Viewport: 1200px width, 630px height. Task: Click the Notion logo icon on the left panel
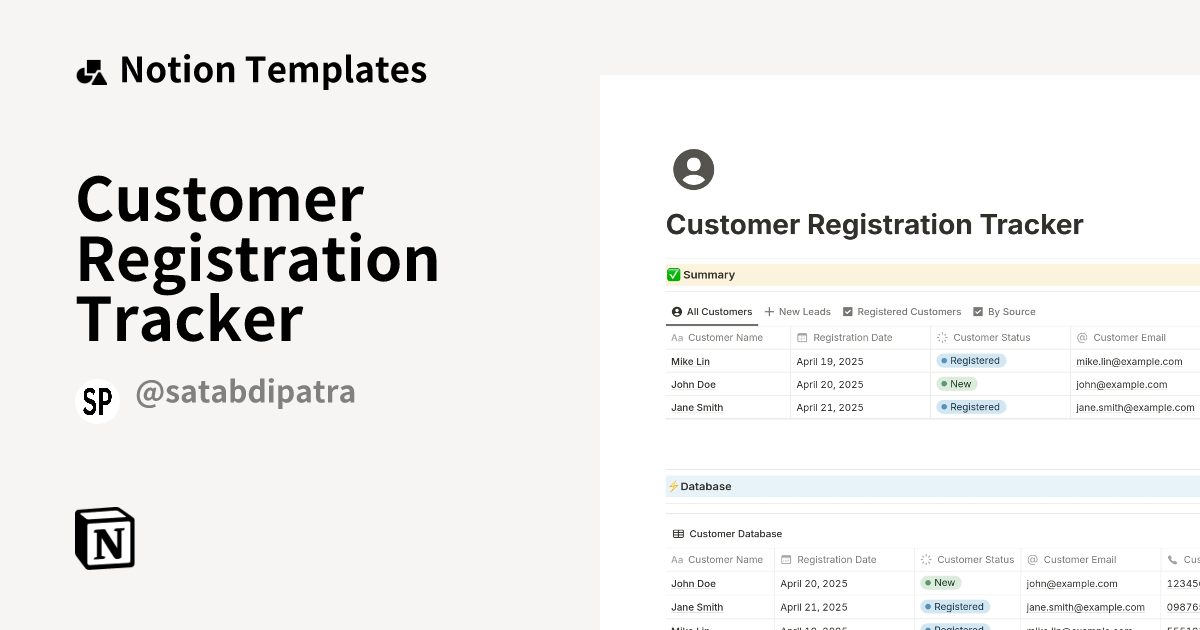pyautogui.click(x=105, y=538)
